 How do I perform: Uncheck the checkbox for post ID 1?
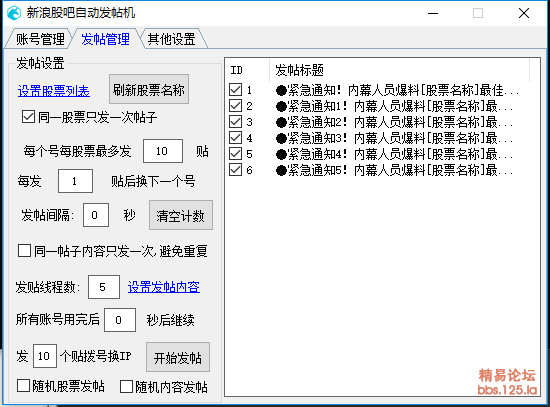point(235,89)
